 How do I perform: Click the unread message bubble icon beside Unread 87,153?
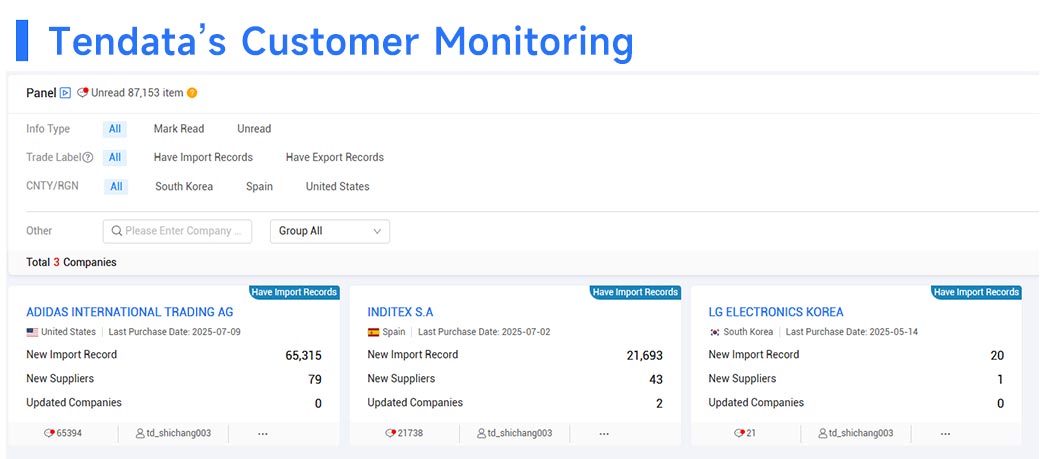coord(83,93)
